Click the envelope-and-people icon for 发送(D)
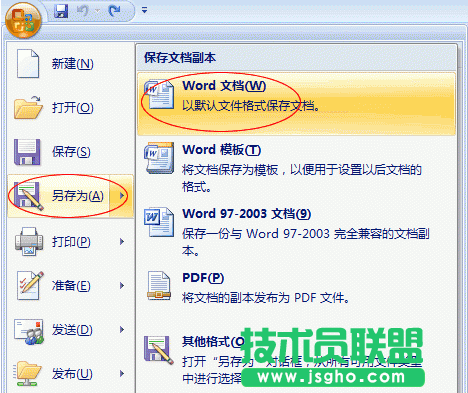Screen dimensions: 468x393 [x=29, y=331]
